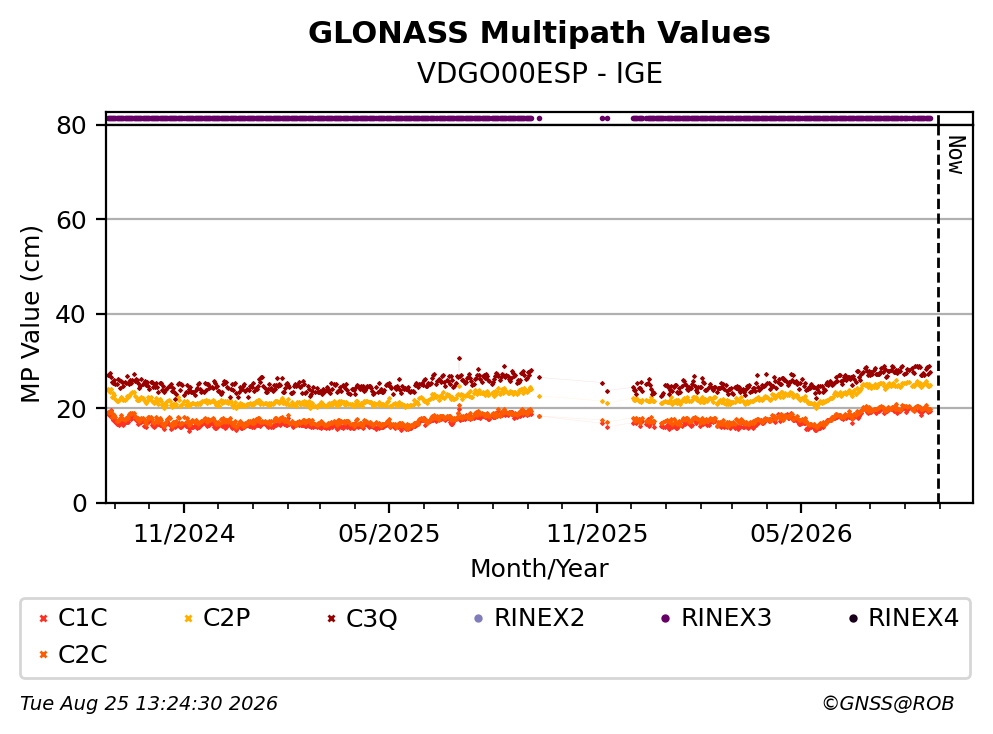Click the VDGO00ESP - IGE subtitle
The width and height of the screenshot is (993, 734).
(539, 73)
